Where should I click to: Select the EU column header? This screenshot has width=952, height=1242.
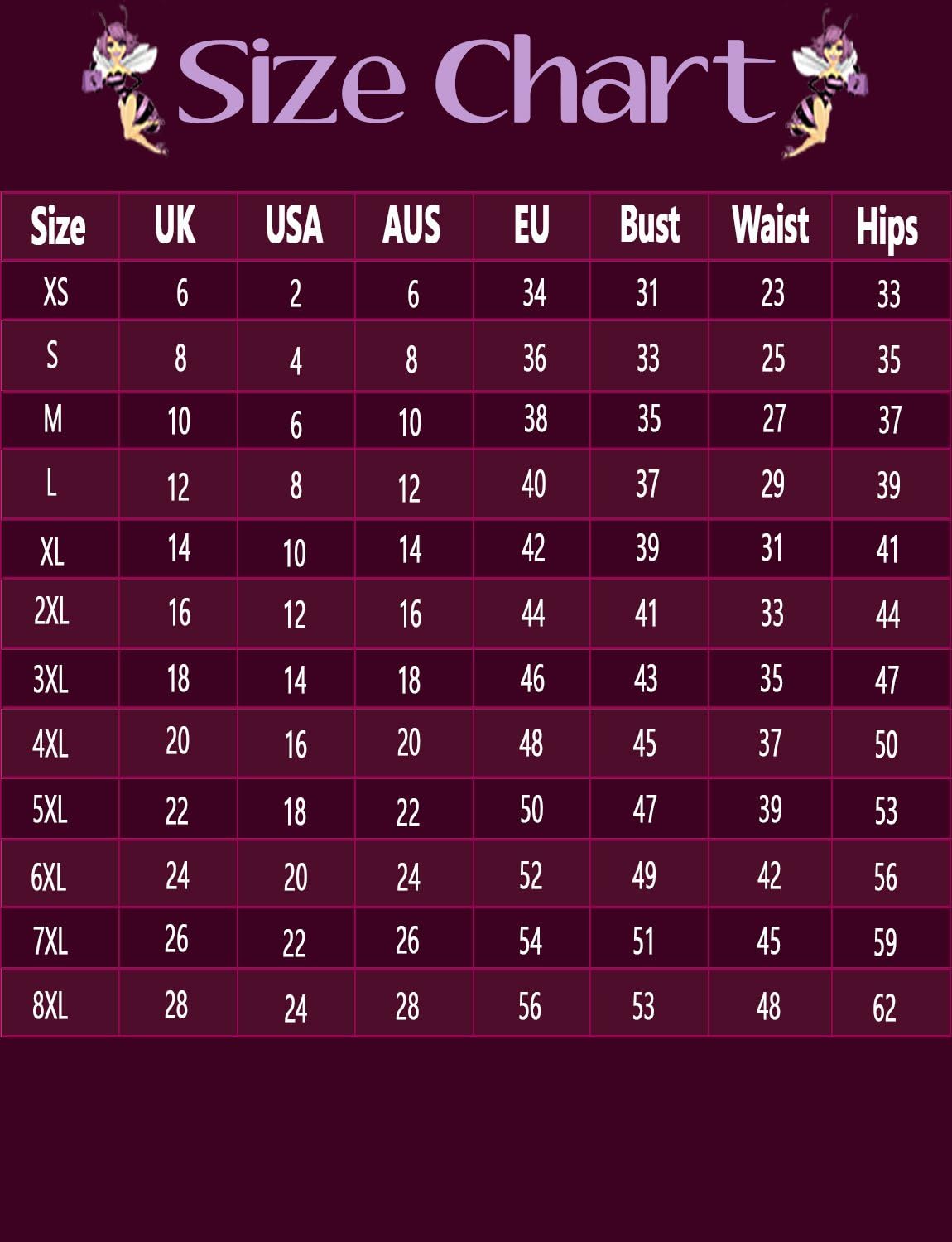(531, 225)
